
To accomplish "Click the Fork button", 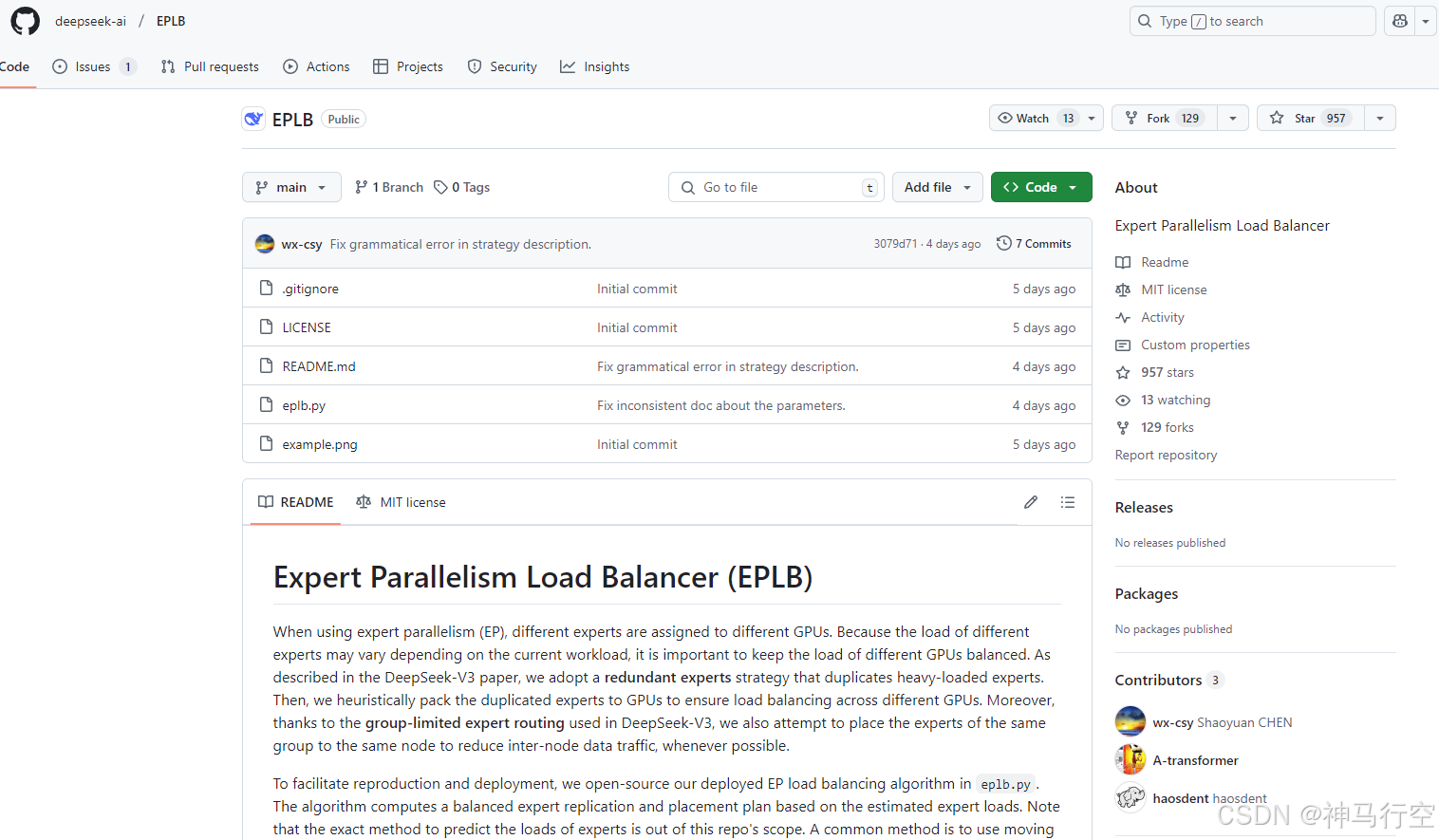I will tap(1165, 118).
